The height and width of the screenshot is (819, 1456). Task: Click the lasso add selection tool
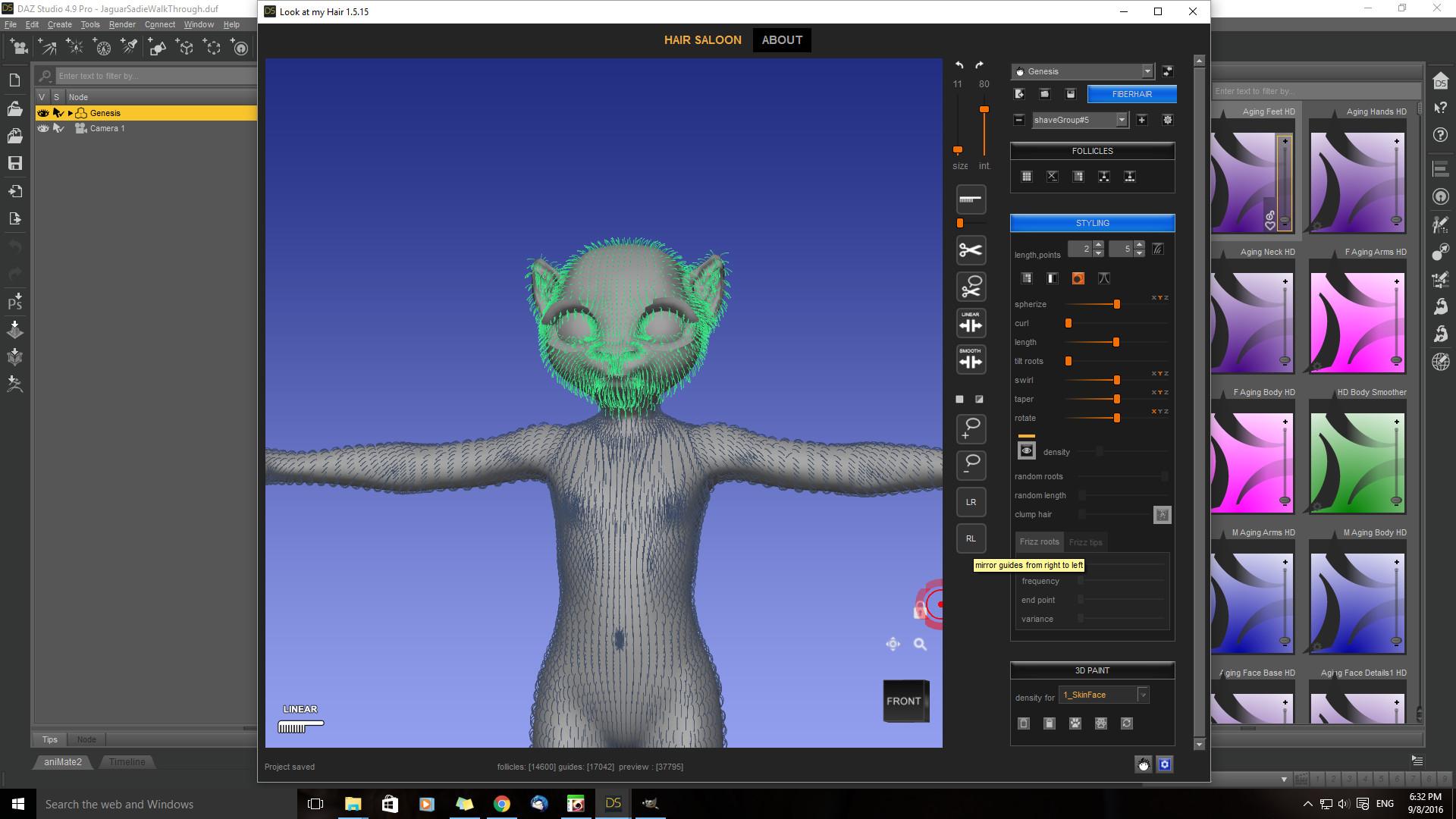[x=971, y=428]
